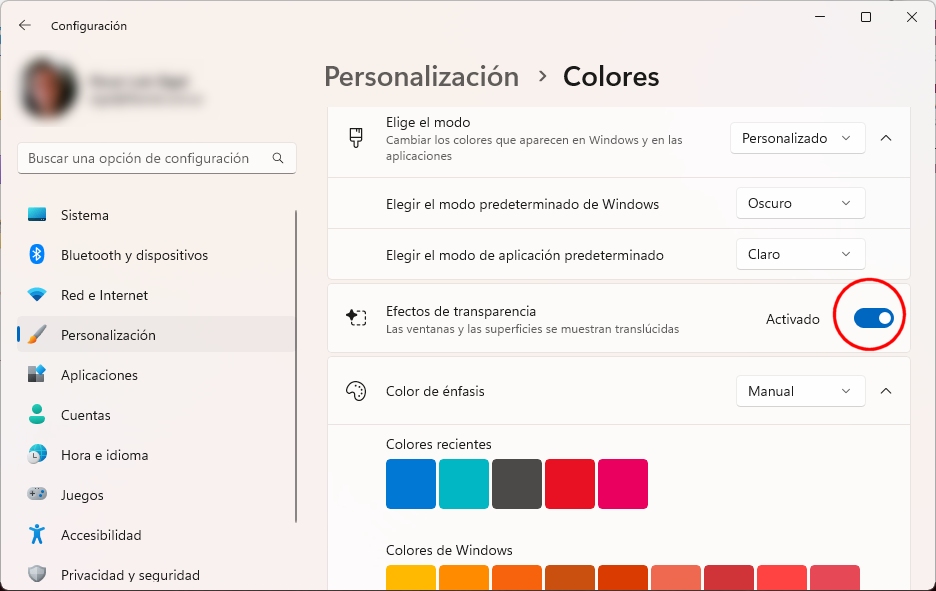936x591 pixels.
Task: Click the sidebar vertical scrollbar
Action: point(296,366)
